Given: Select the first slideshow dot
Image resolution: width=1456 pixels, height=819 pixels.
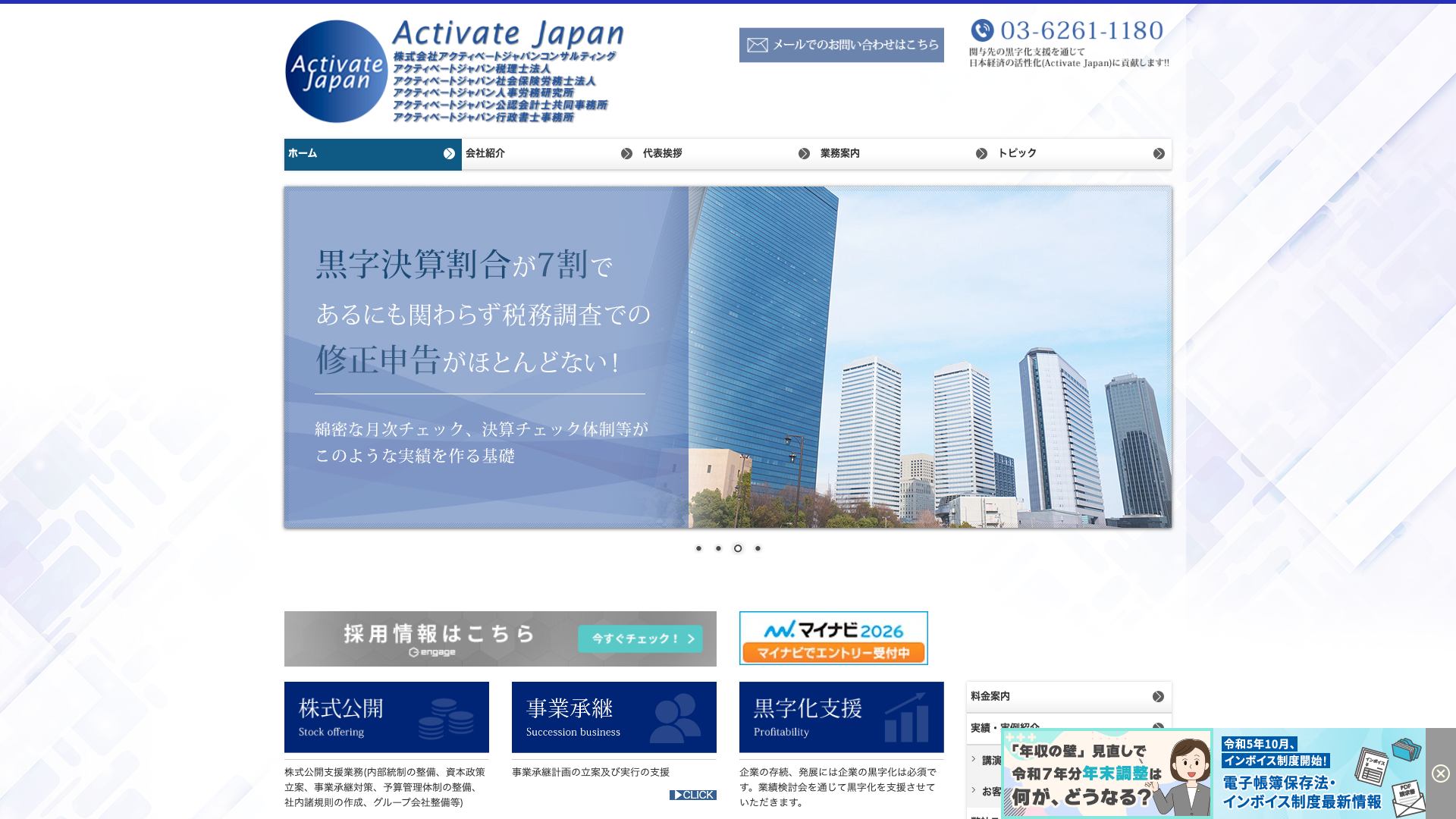Looking at the screenshot, I should (x=698, y=548).
